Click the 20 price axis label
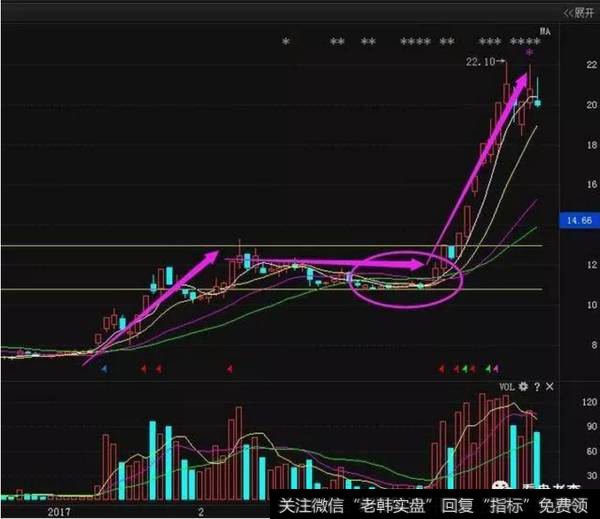The image size is (600, 519). (x=591, y=105)
